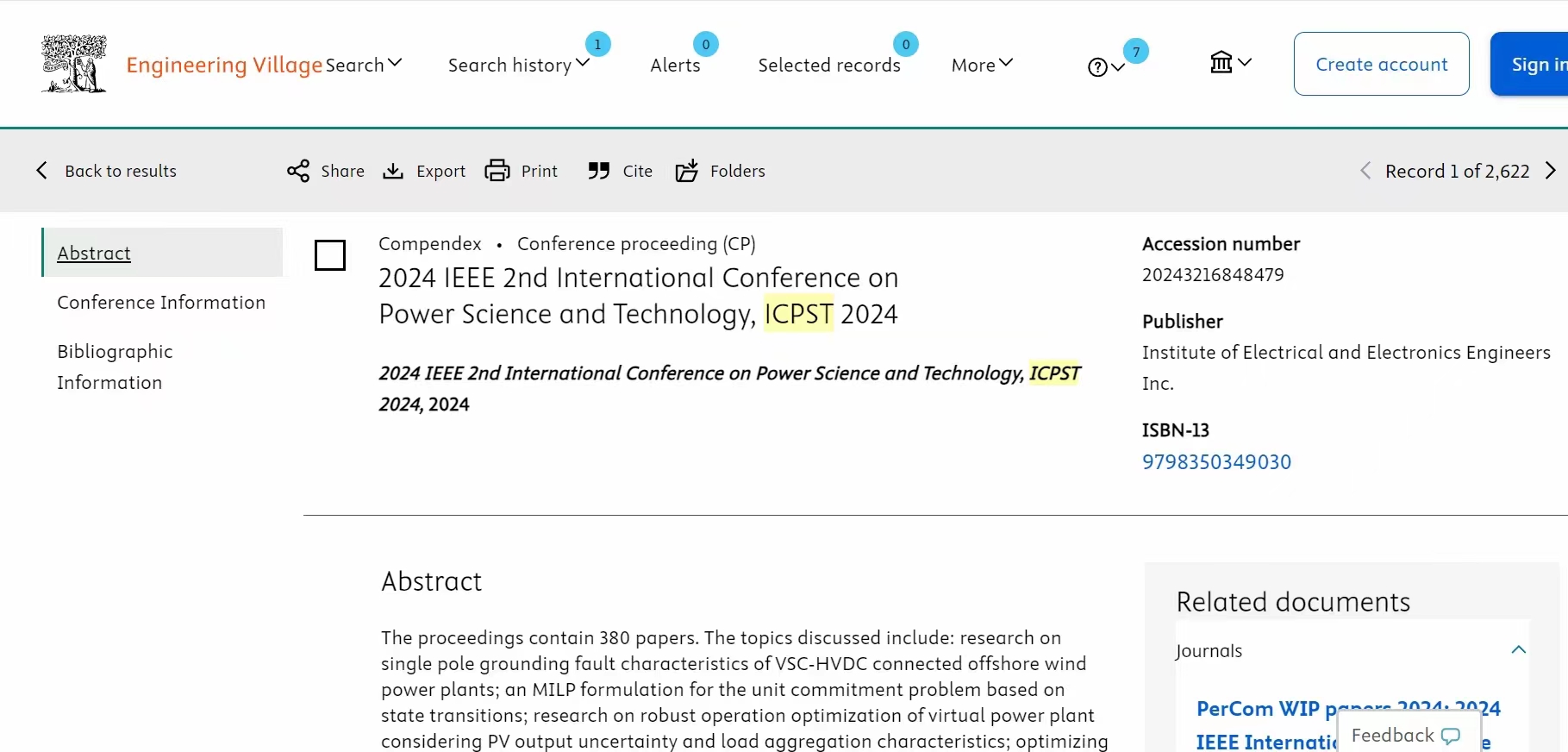The height and width of the screenshot is (752, 1568).
Task: Click the Sign in button
Action: [1530, 64]
